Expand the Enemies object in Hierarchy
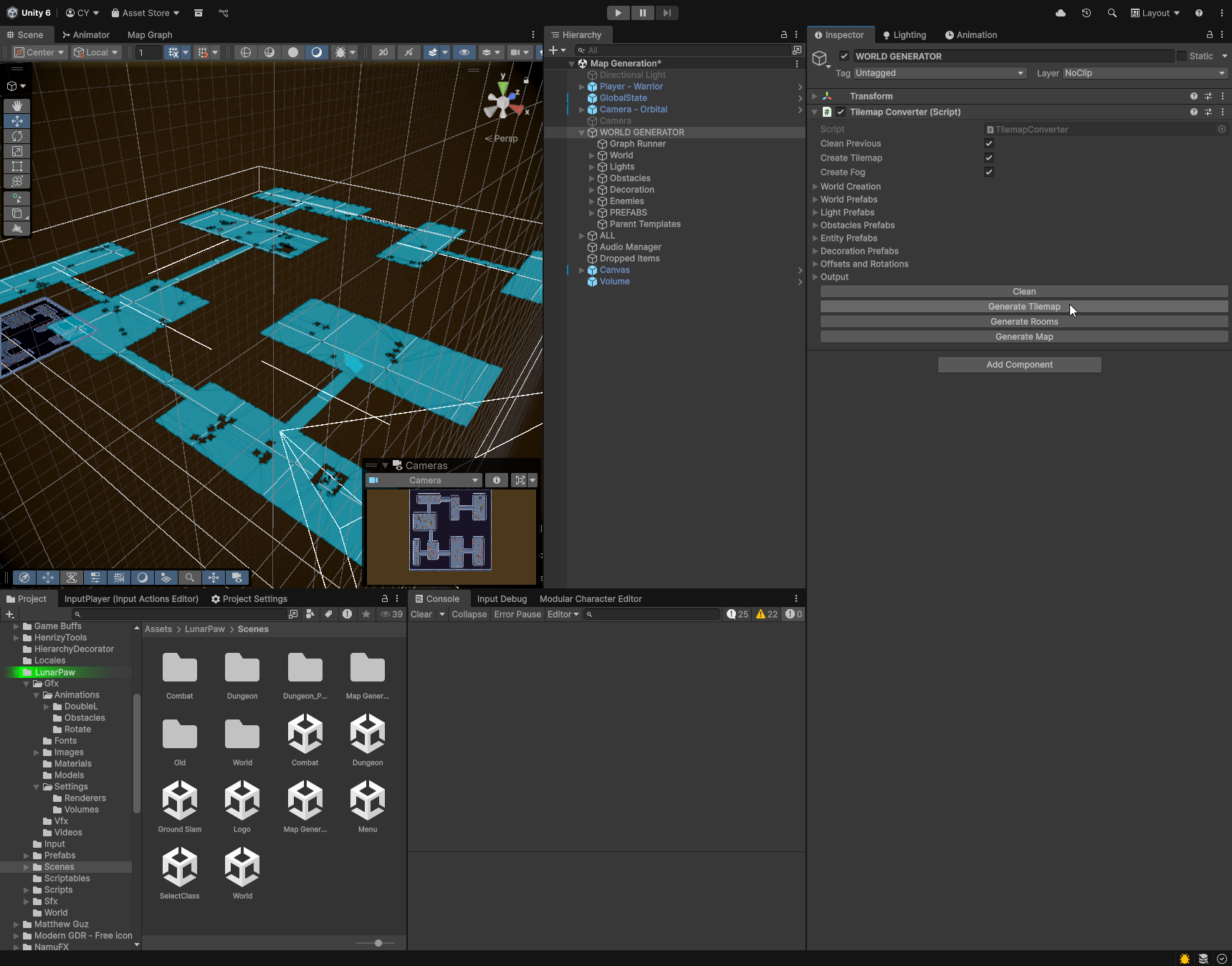1232x966 pixels. point(592,201)
